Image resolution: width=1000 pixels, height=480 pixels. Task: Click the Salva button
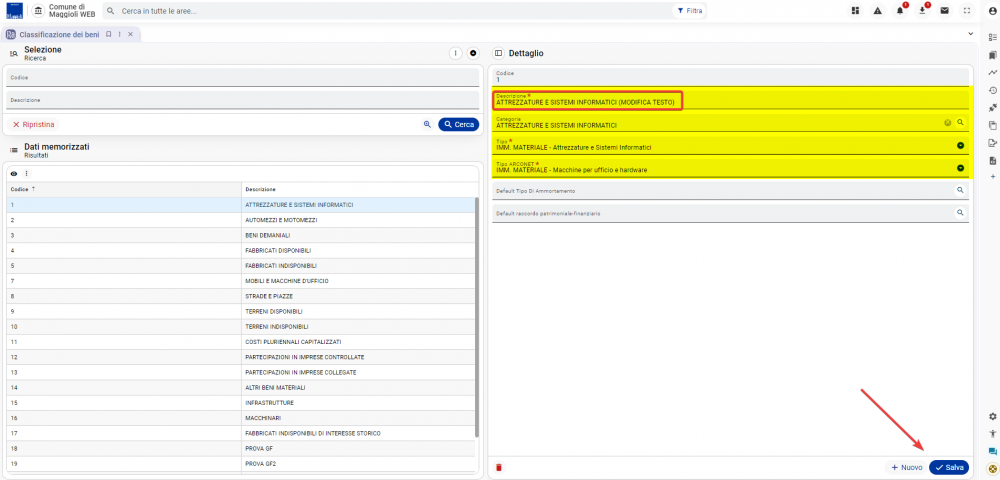coord(949,467)
